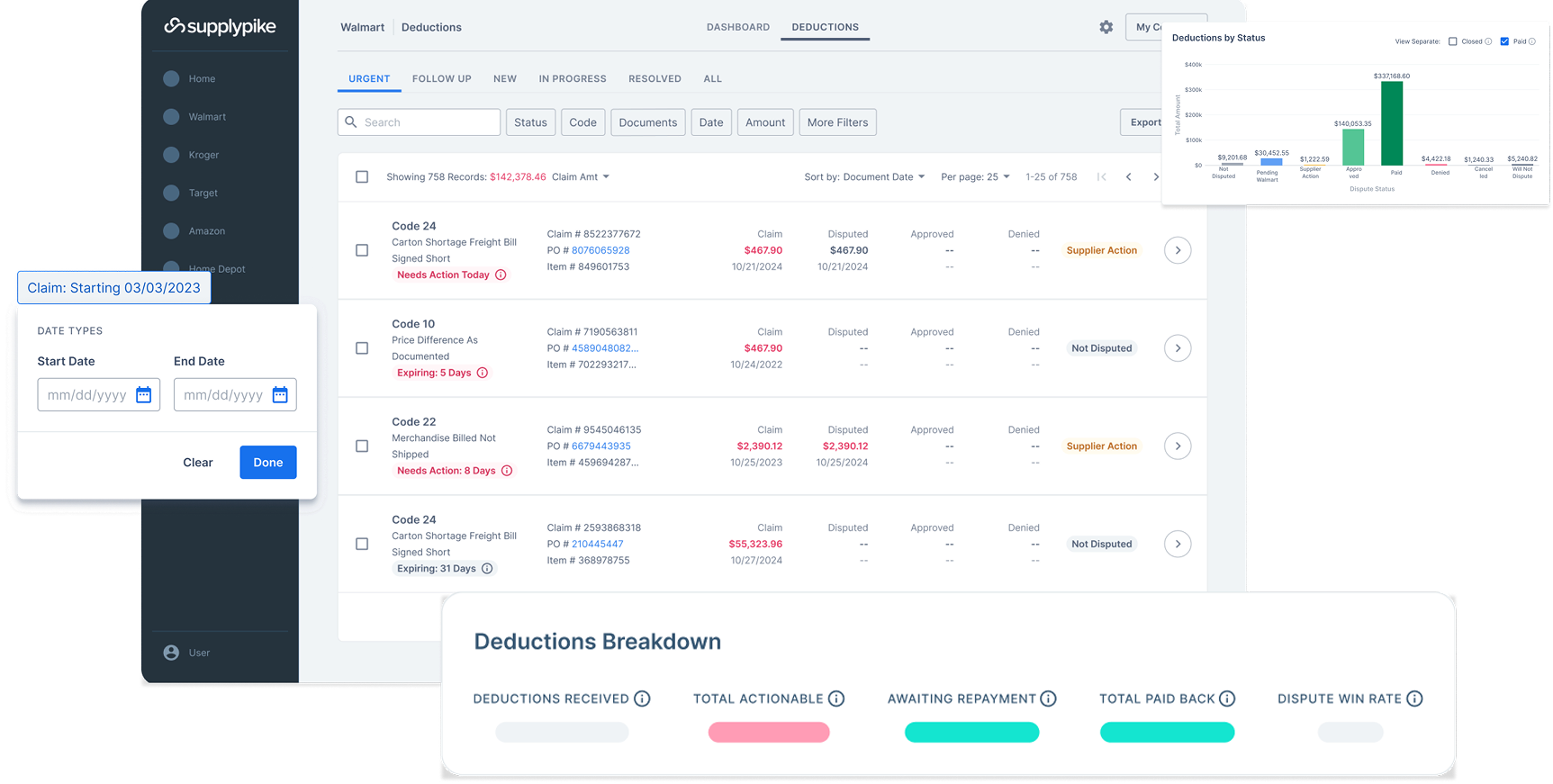Uncheck the Paid view-separate checkbox
Viewport: 1553px width, 784px height.
[1504, 41]
